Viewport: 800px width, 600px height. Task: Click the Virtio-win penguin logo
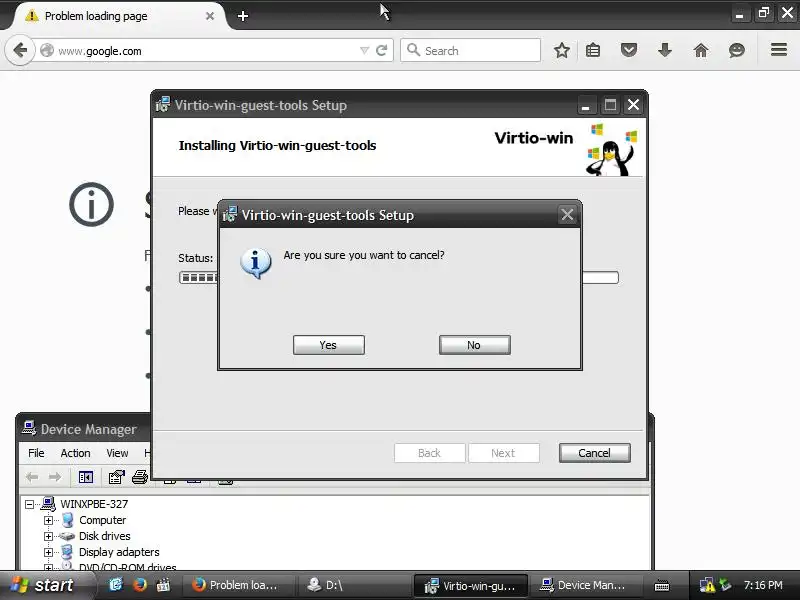tap(611, 150)
